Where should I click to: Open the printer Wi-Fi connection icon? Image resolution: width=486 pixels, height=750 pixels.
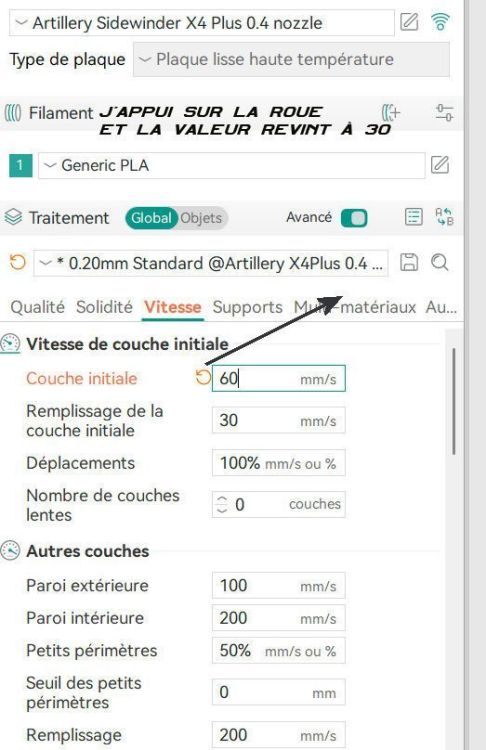(x=440, y=22)
